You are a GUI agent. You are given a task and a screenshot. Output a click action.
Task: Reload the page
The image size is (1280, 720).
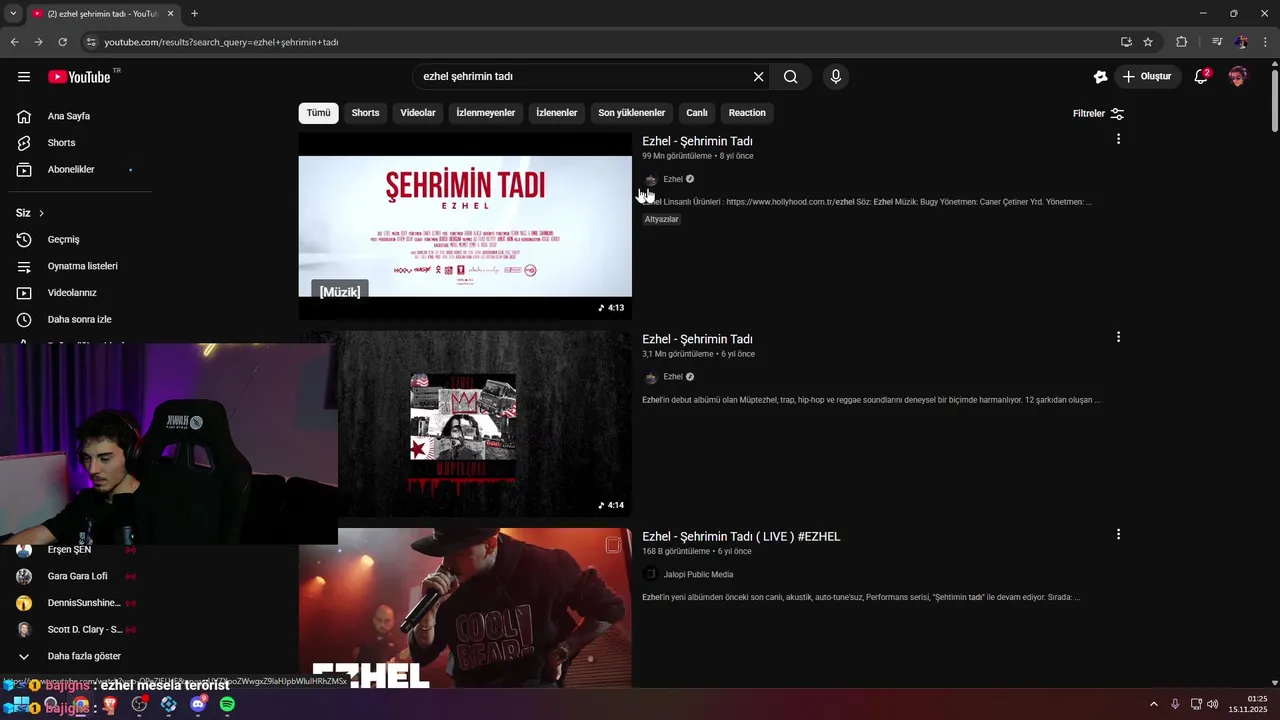62,42
